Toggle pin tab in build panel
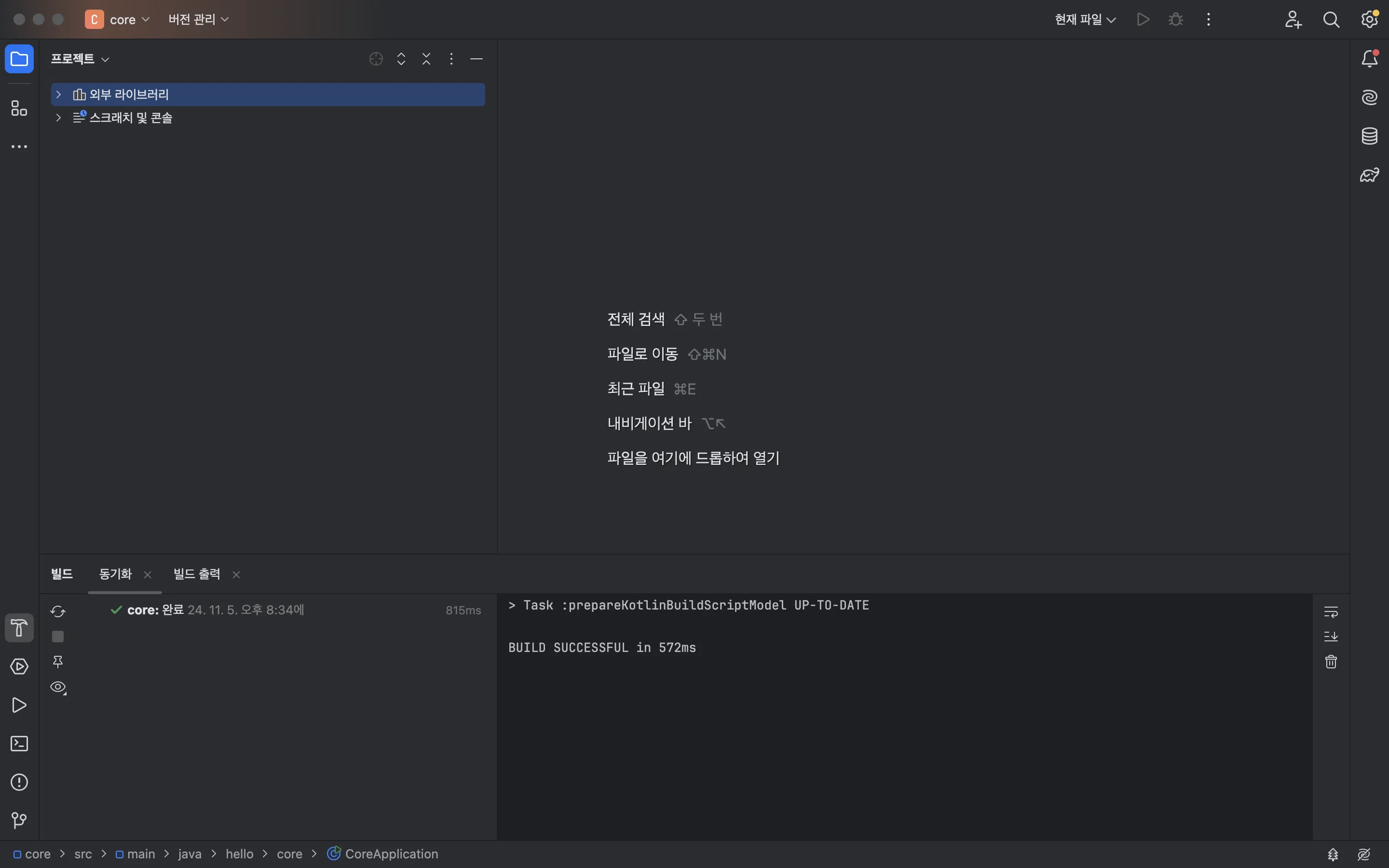Image resolution: width=1389 pixels, height=868 pixels. (57, 661)
